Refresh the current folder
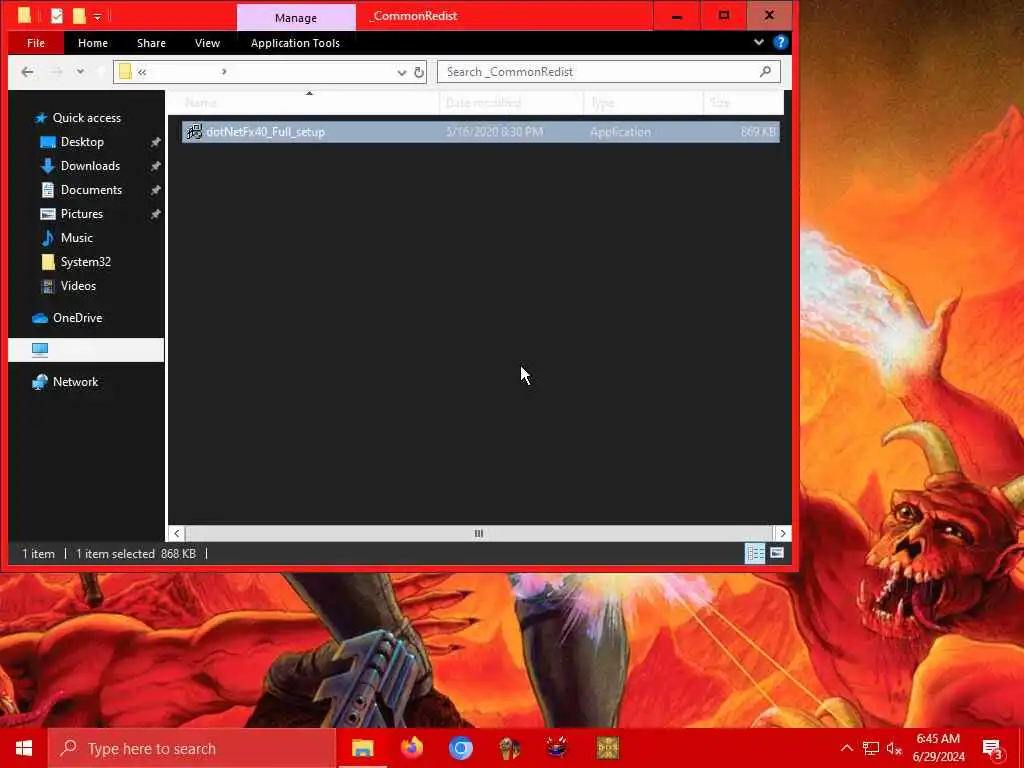Viewport: 1024px width, 768px height. click(x=419, y=72)
